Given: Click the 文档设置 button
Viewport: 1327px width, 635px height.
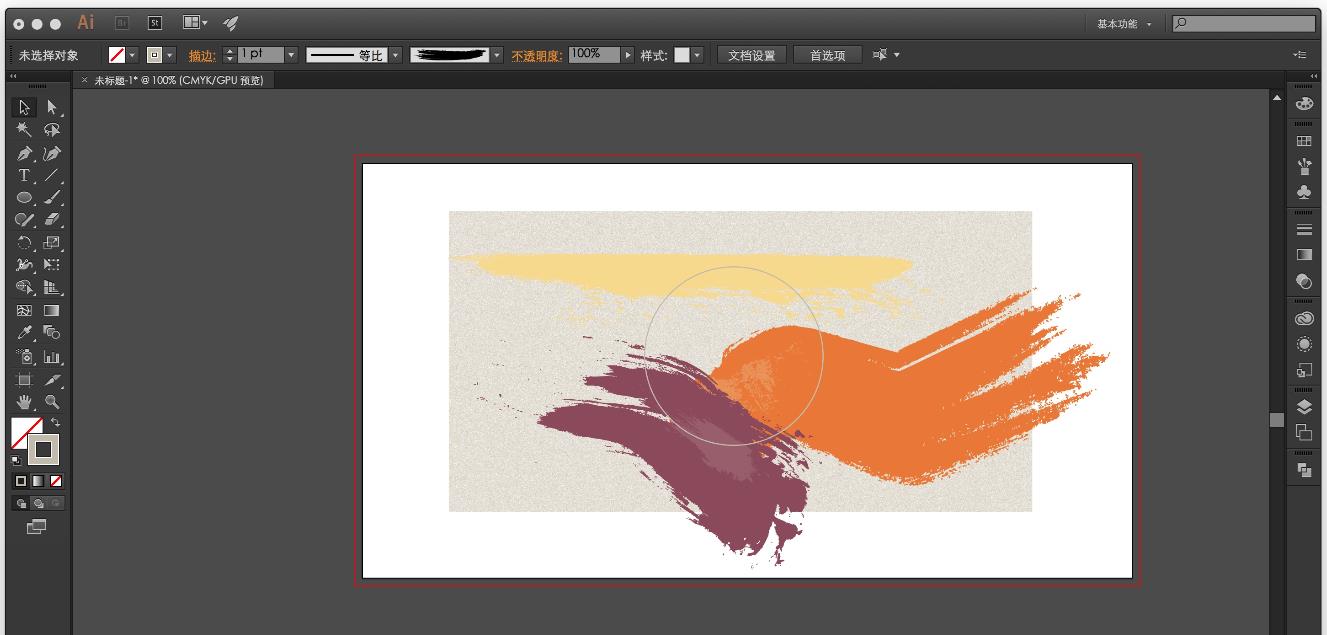Looking at the screenshot, I should pyautogui.click(x=751, y=55).
